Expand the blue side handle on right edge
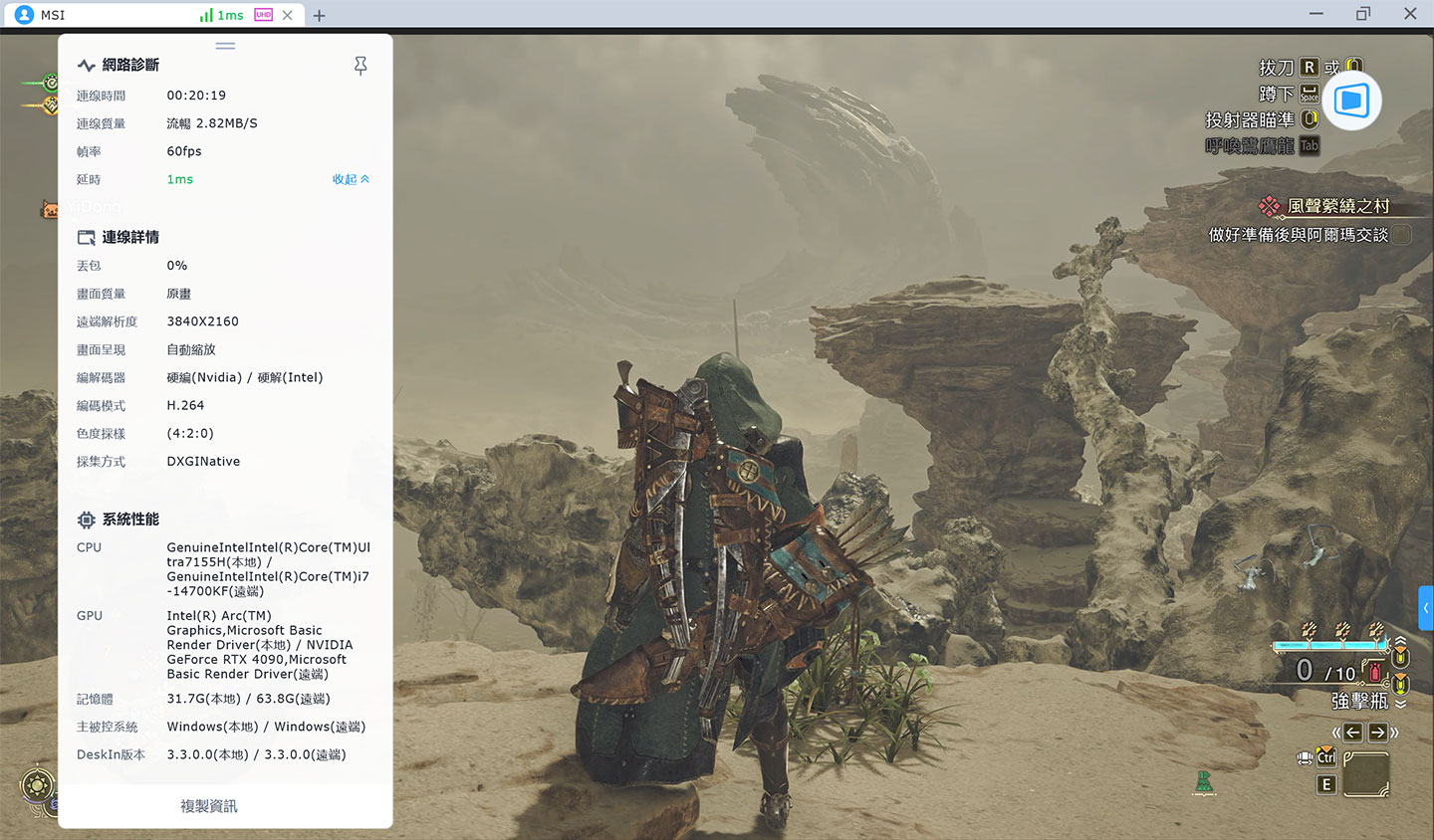The width and height of the screenshot is (1434, 840). [x=1426, y=608]
